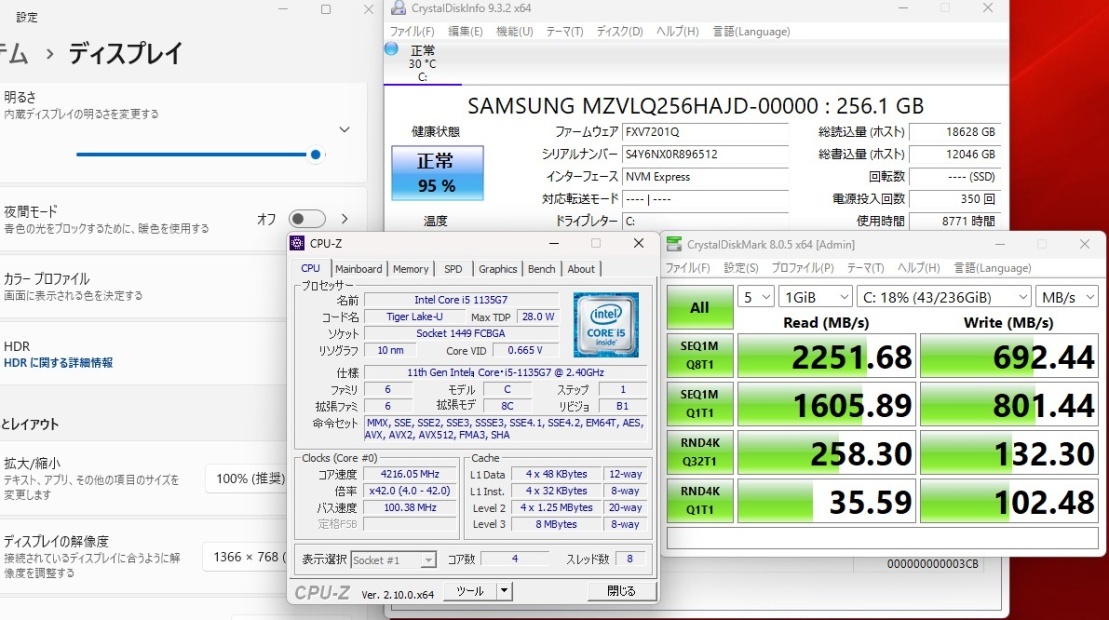Click the green All benchmark button
1109x620 pixels.
coord(700,307)
